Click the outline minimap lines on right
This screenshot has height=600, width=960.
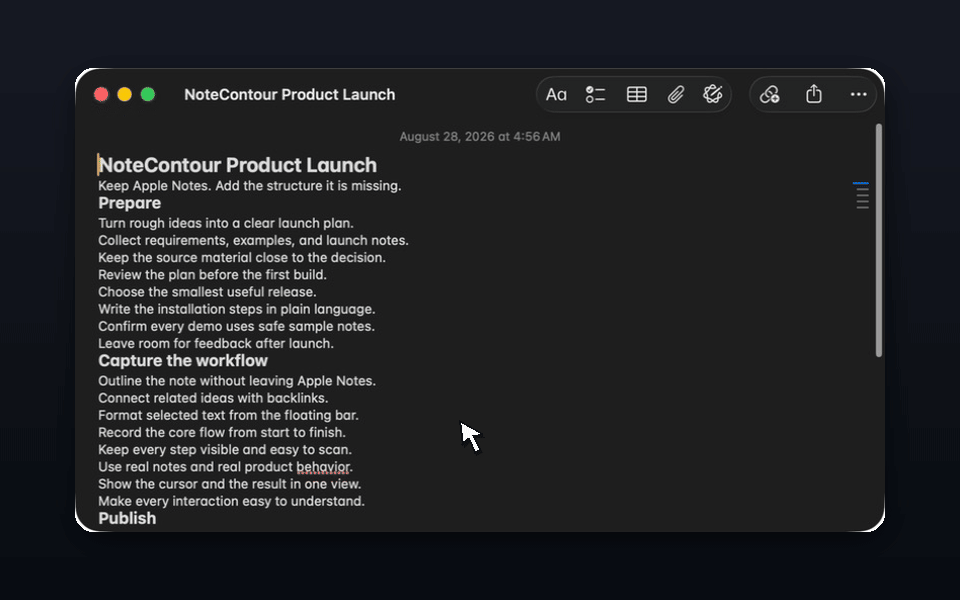(x=862, y=195)
